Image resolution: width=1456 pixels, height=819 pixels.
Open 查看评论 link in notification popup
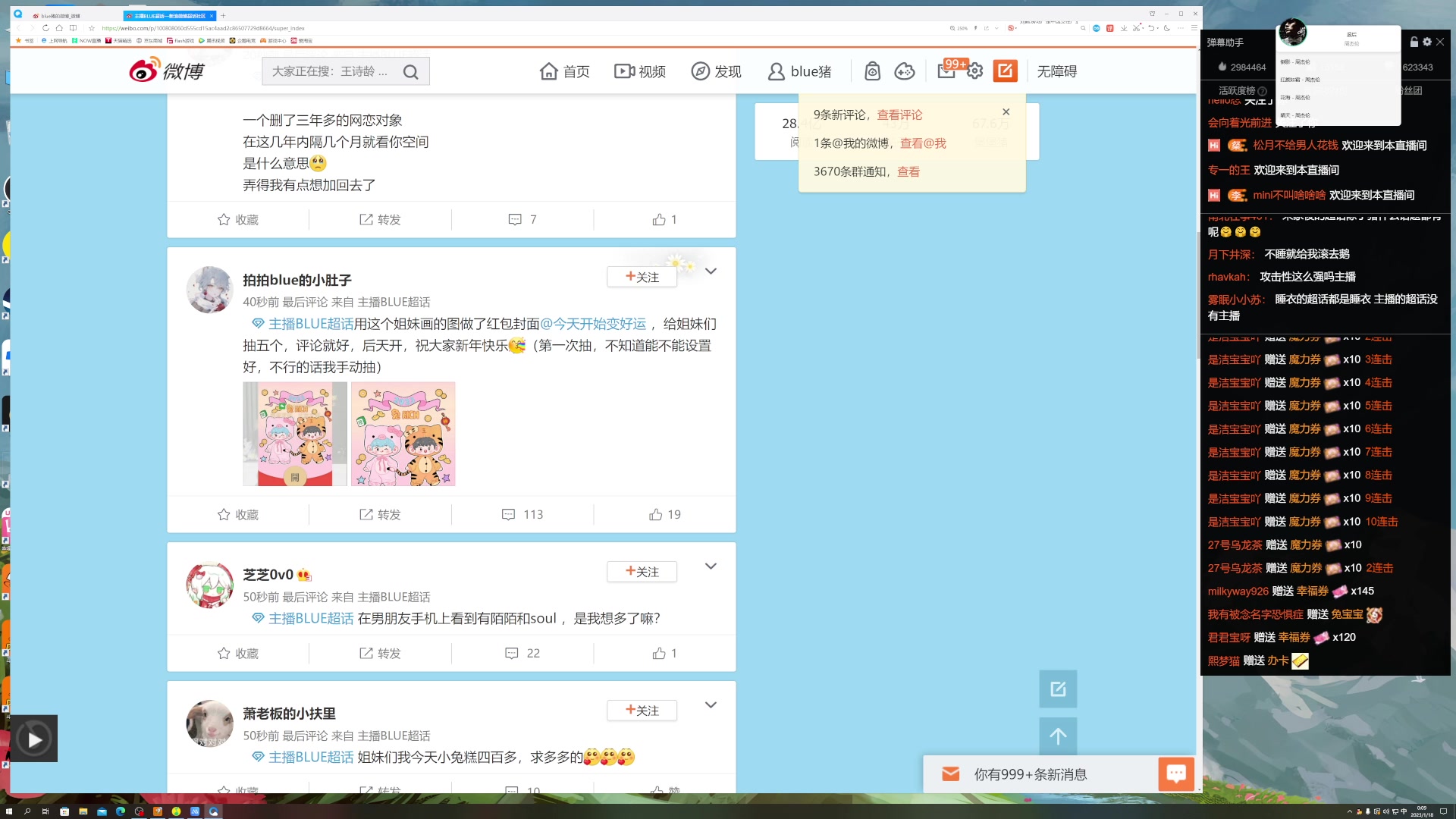coord(899,115)
